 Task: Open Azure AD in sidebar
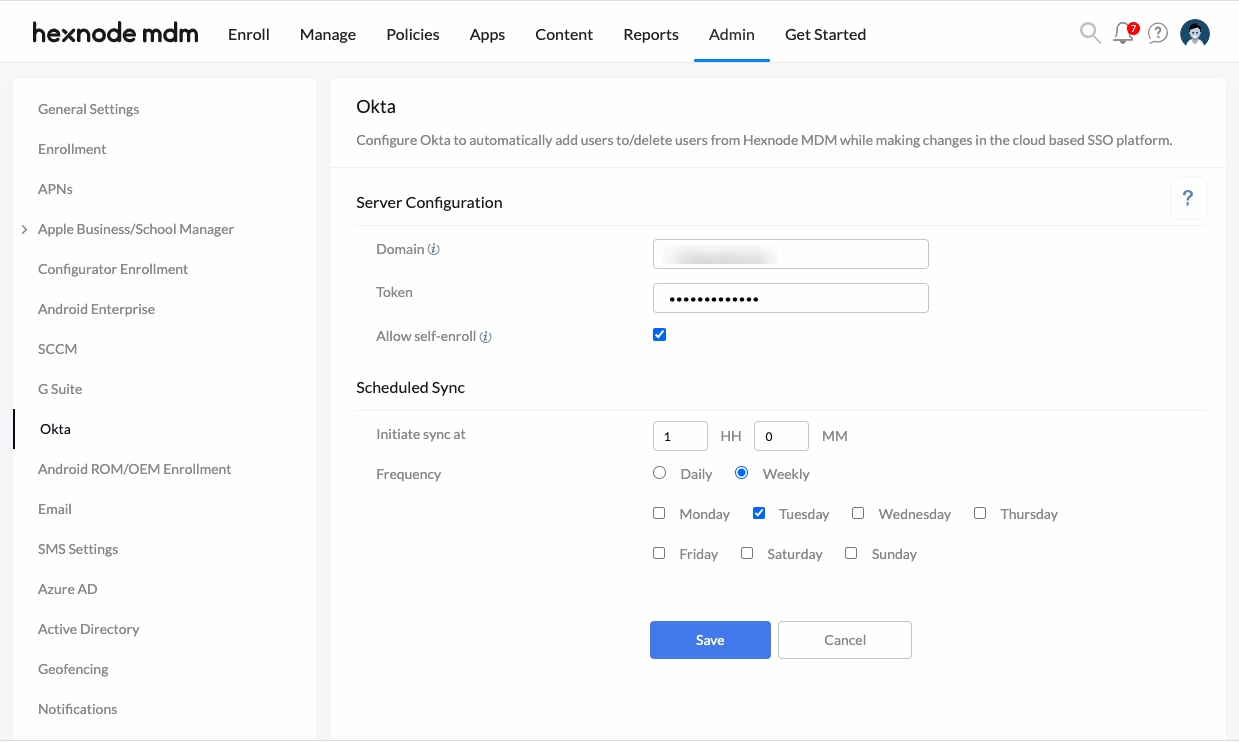pos(68,589)
